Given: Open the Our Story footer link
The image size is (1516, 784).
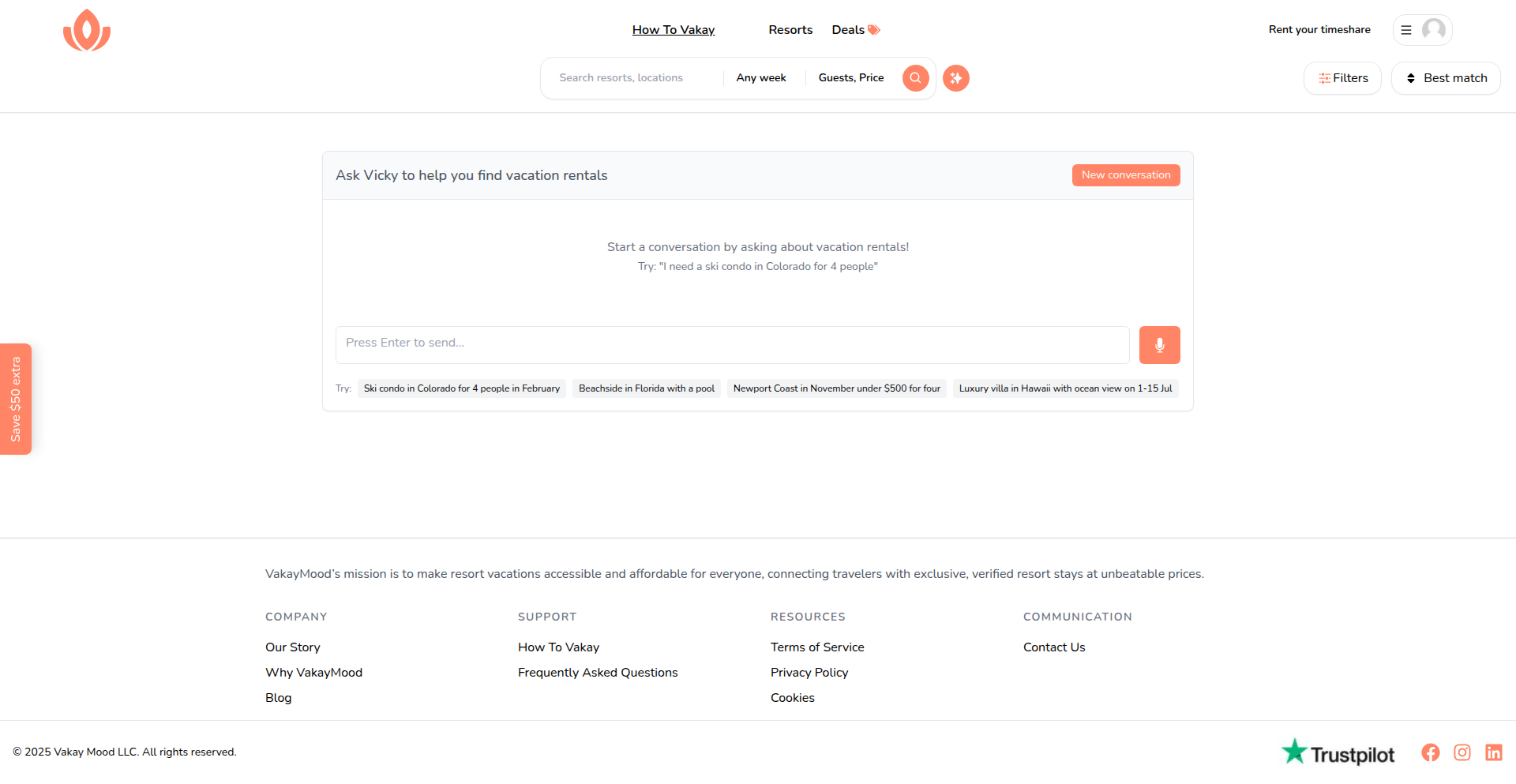Looking at the screenshot, I should pos(293,647).
